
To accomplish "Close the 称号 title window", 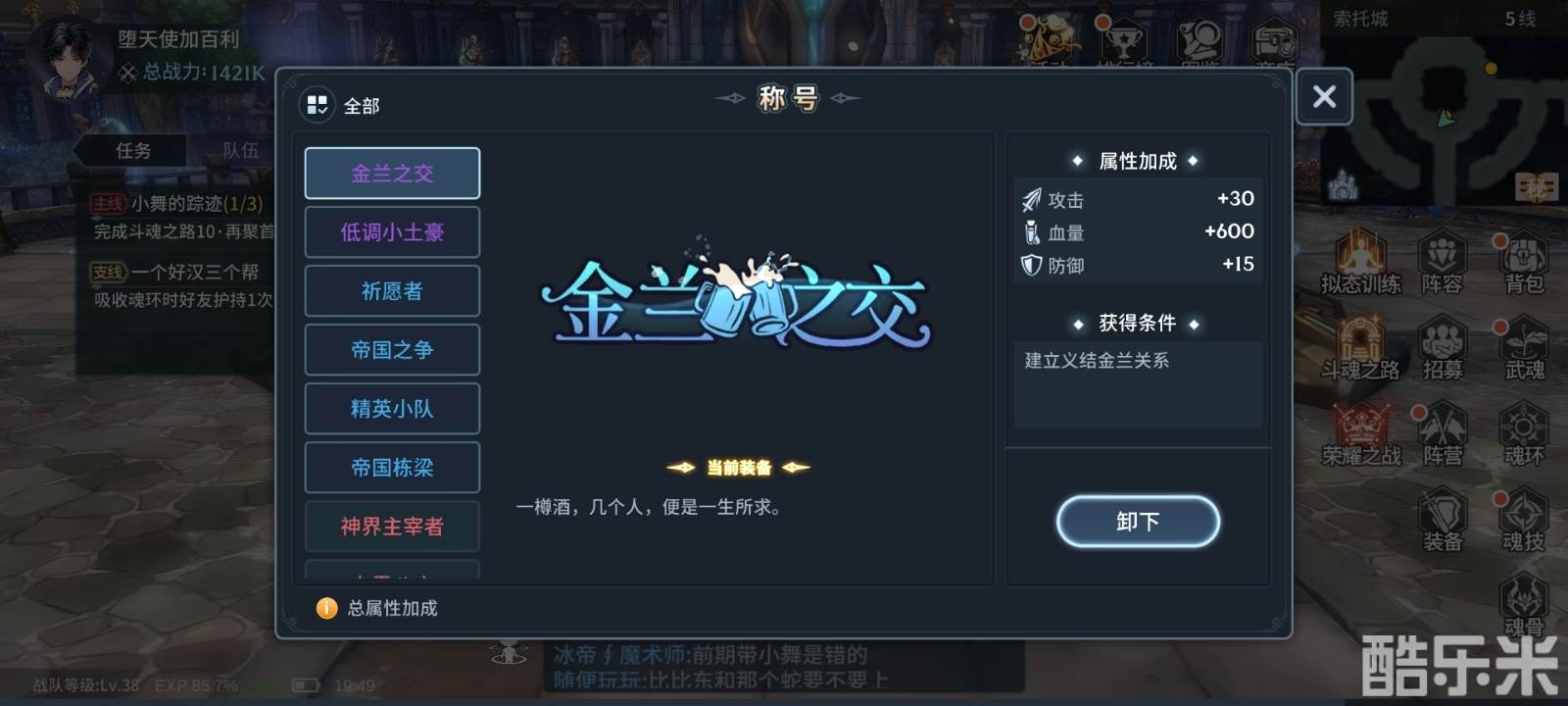I will pos(1324,96).
